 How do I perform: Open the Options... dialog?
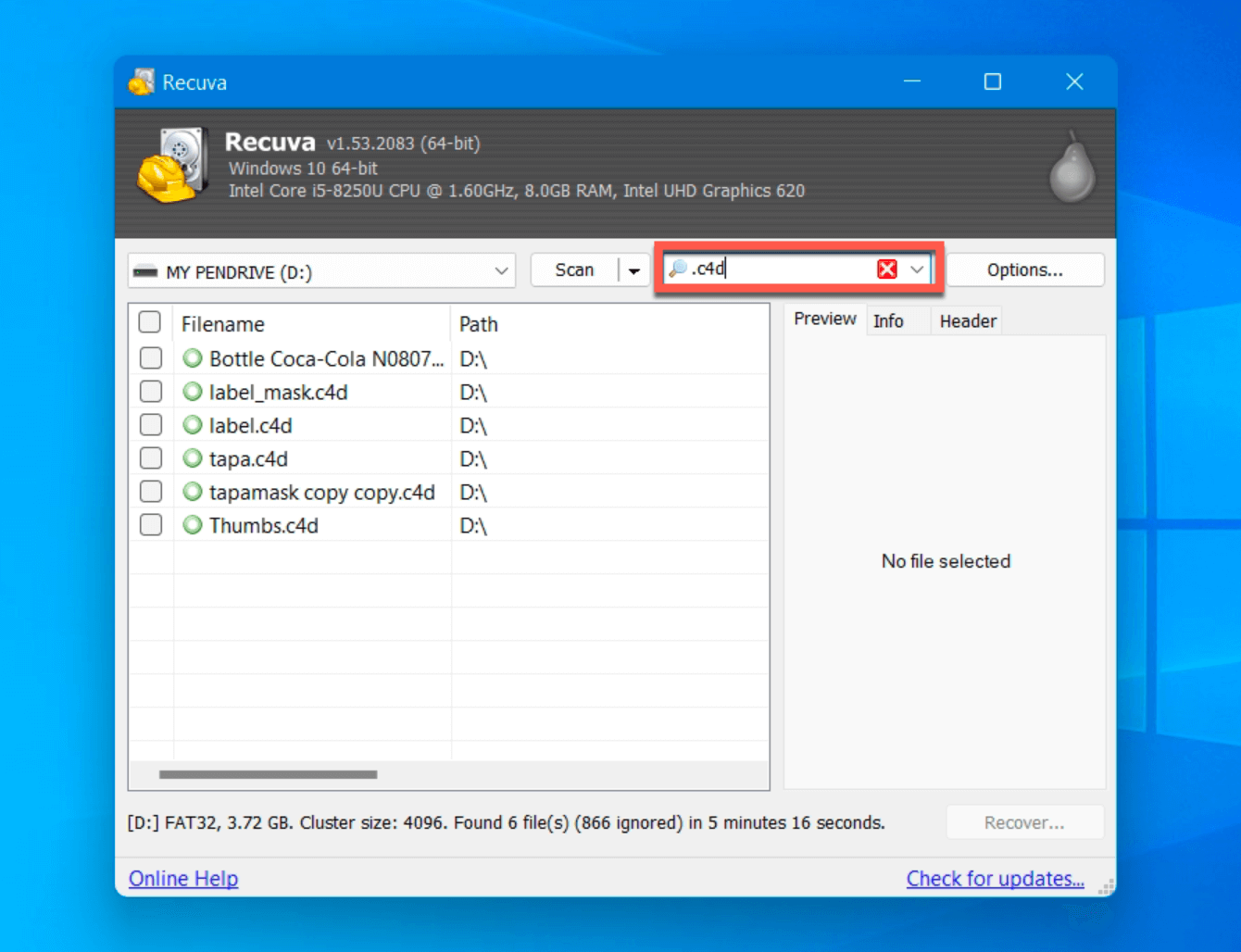tap(1025, 270)
